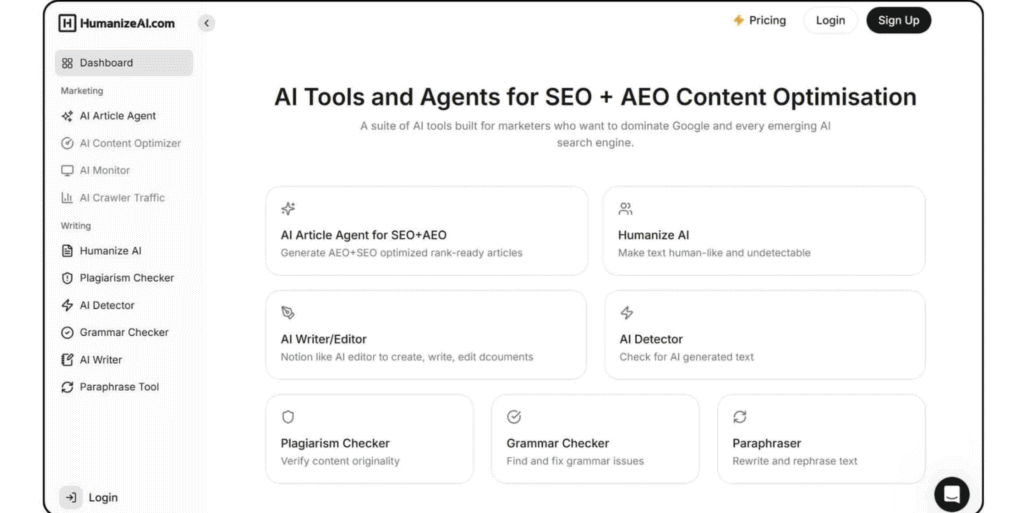Screen dimensions: 1024x513
Task: Open the chat support bubble icon
Action: tap(951, 494)
